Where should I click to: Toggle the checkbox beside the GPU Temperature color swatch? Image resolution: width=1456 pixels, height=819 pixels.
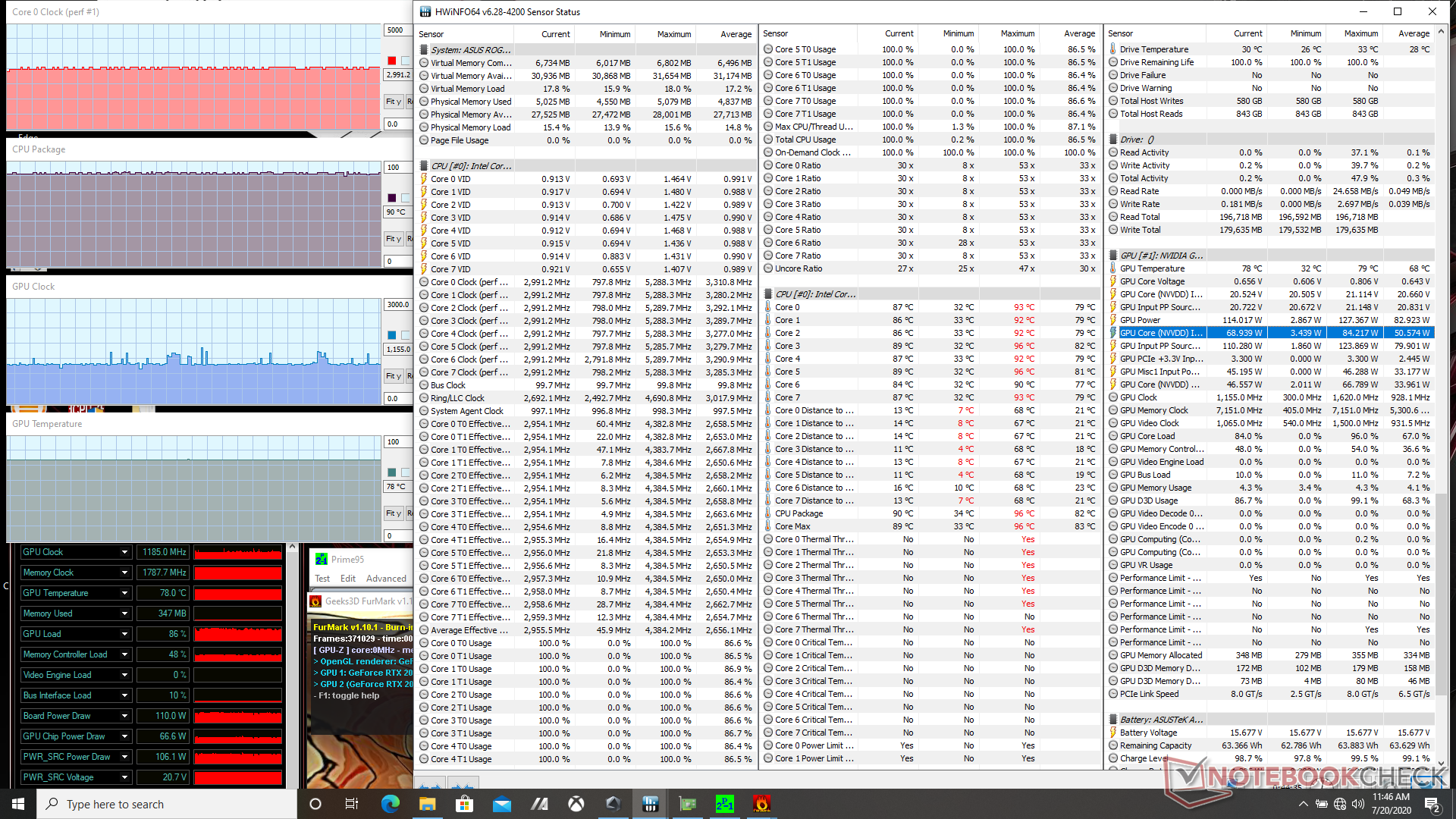(x=406, y=472)
